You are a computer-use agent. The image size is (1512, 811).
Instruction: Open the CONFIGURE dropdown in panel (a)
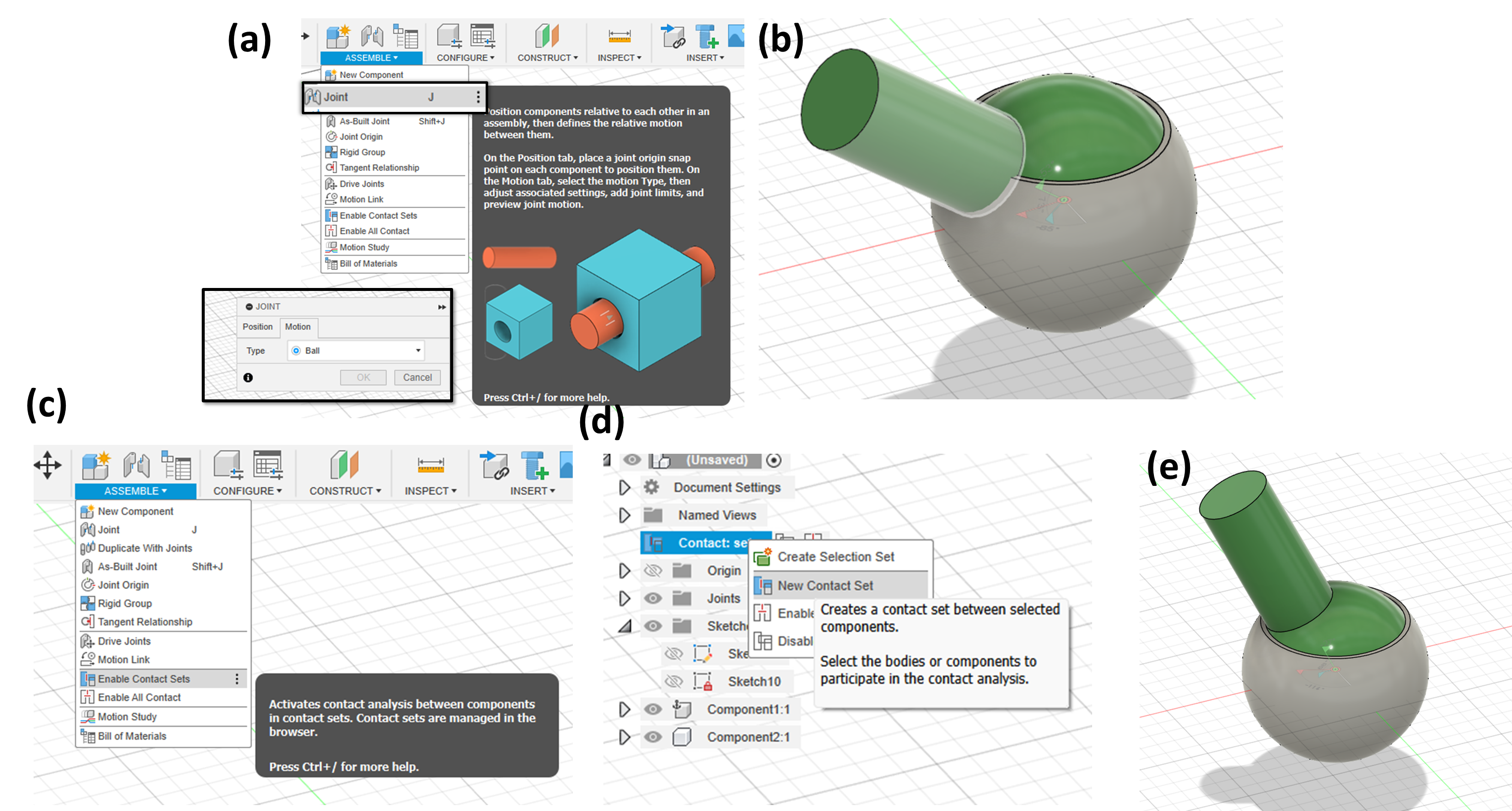tap(465, 57)
